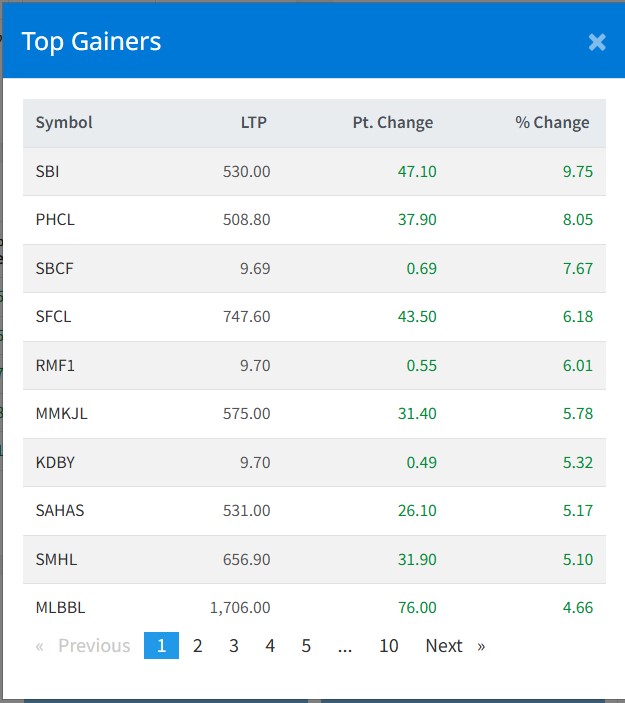This screenshot has height=703, width=625.
Task: Select the SFCL row
Action: [x=53, y=317]
